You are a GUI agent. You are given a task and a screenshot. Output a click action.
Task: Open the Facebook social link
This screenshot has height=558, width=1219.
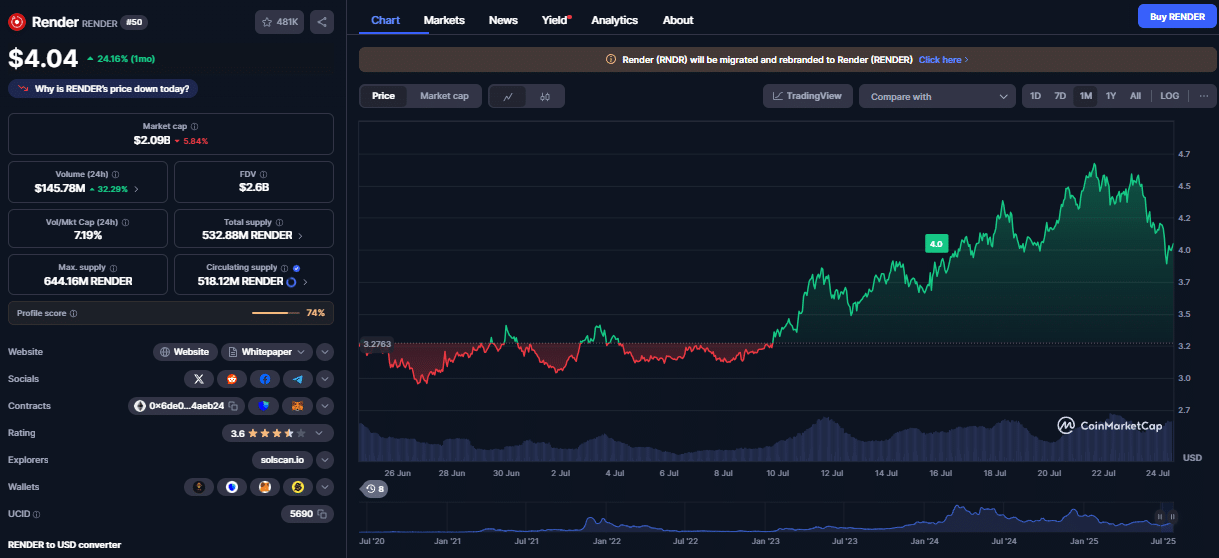pyautogui.click(x=265, y=379)
